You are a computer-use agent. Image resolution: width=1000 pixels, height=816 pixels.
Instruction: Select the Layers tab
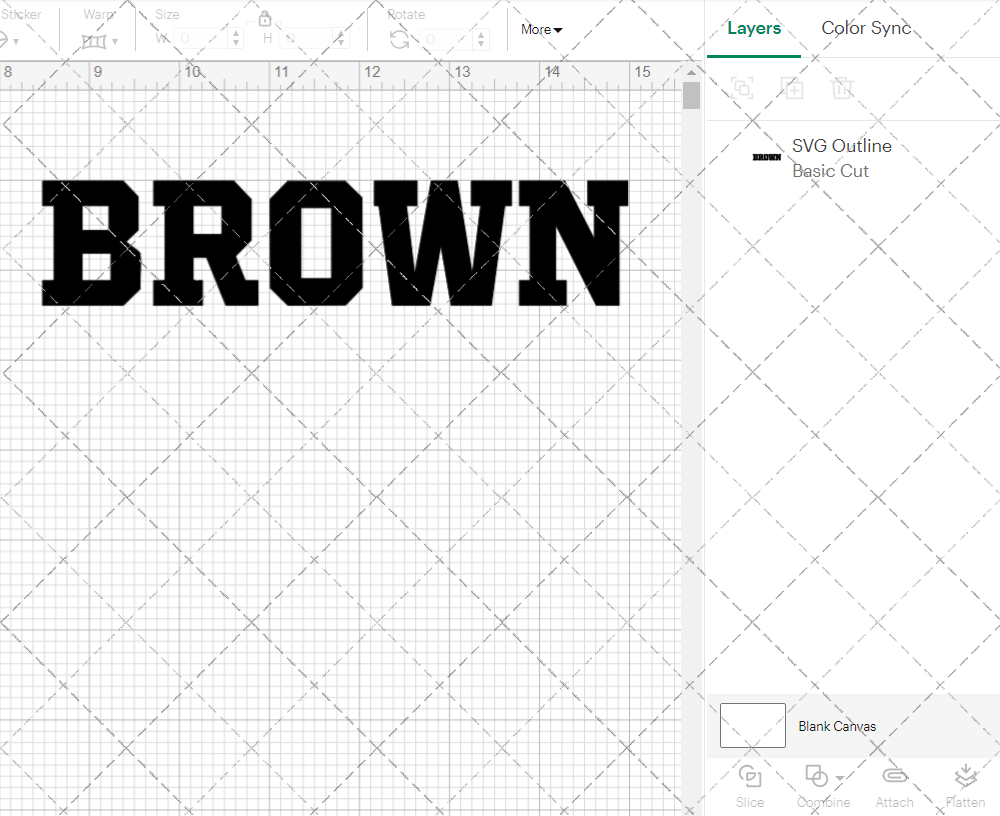(754, 28)
